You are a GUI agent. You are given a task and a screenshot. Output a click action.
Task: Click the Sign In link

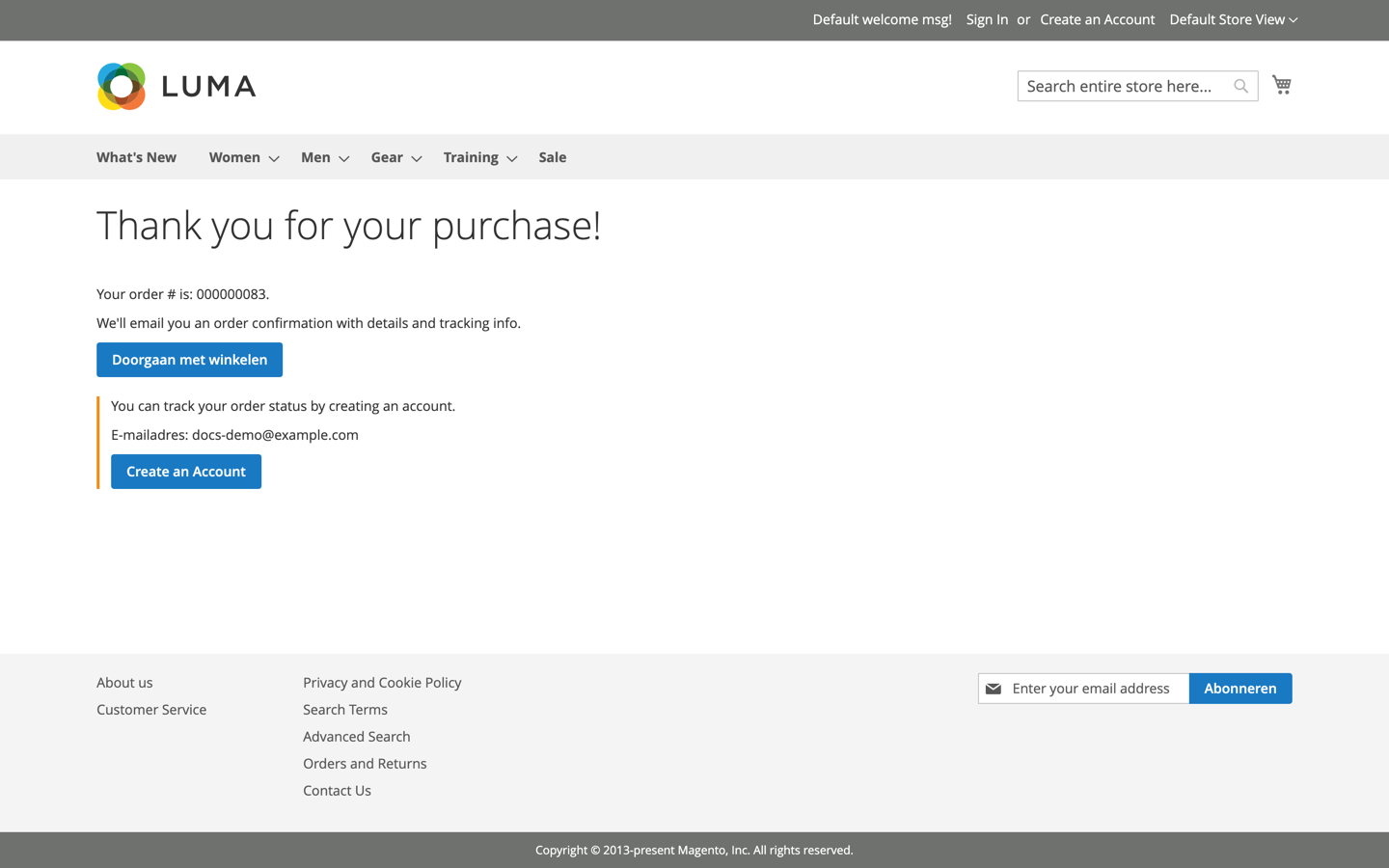pyautogui.click(x=987, y=19)
